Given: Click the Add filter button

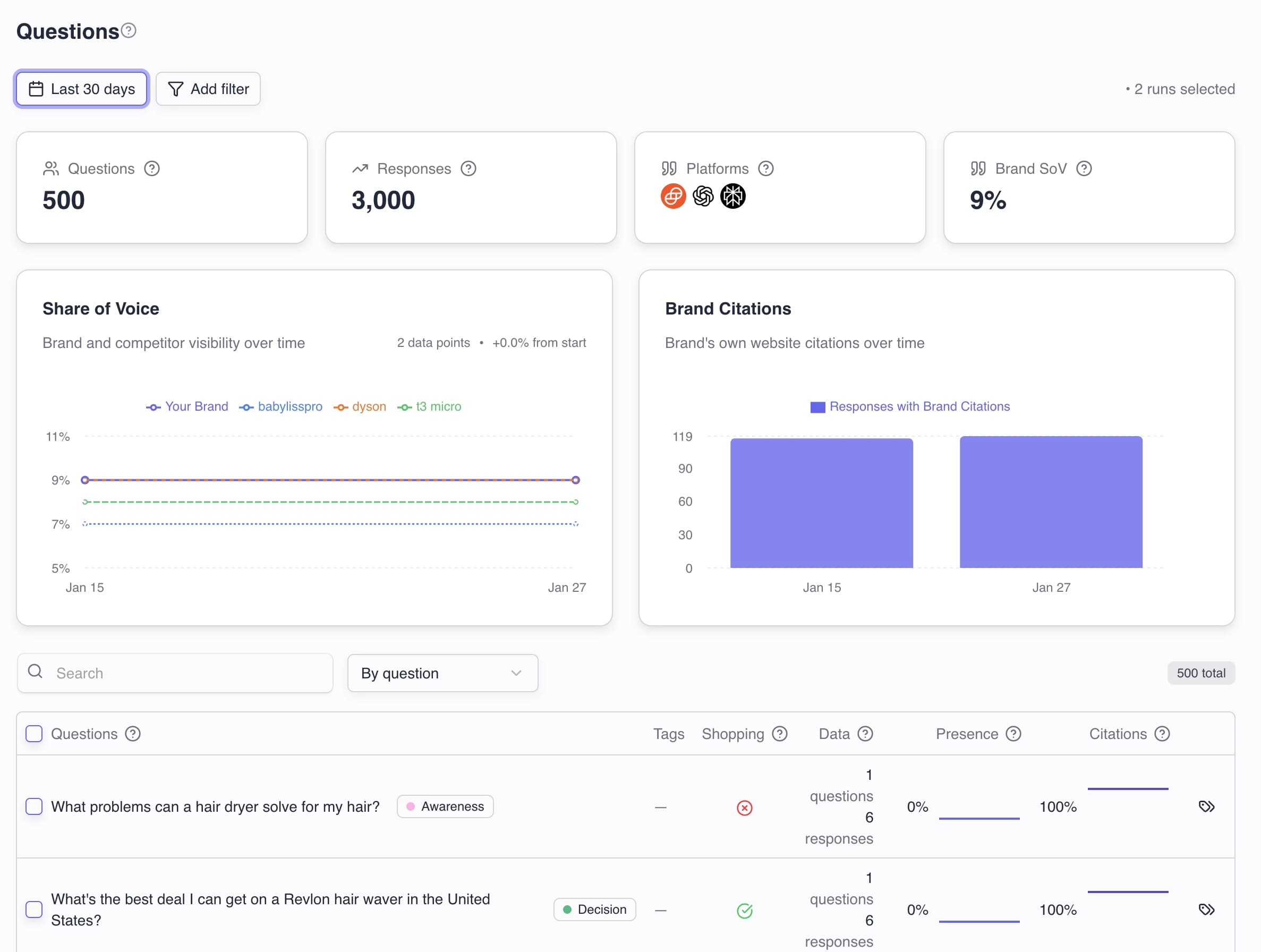Looking at the screenshot, I should [x=208, y=88].
